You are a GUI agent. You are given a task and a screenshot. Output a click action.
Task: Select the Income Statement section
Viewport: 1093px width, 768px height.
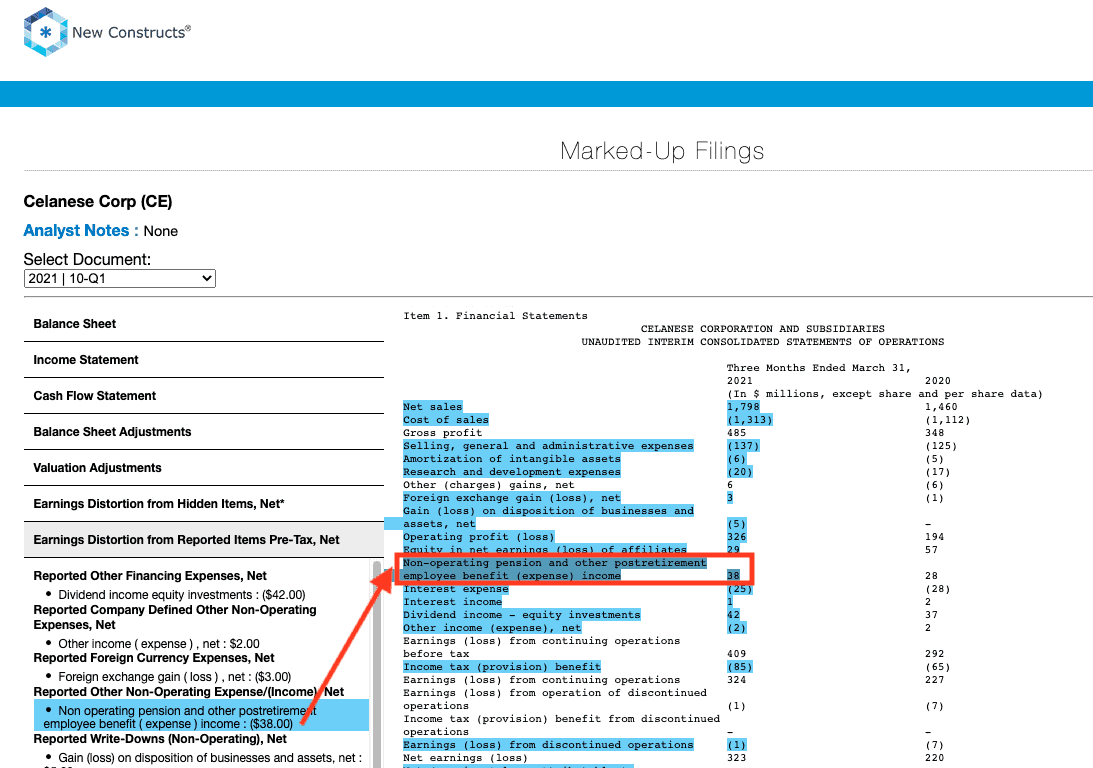(x=204, y=360)
